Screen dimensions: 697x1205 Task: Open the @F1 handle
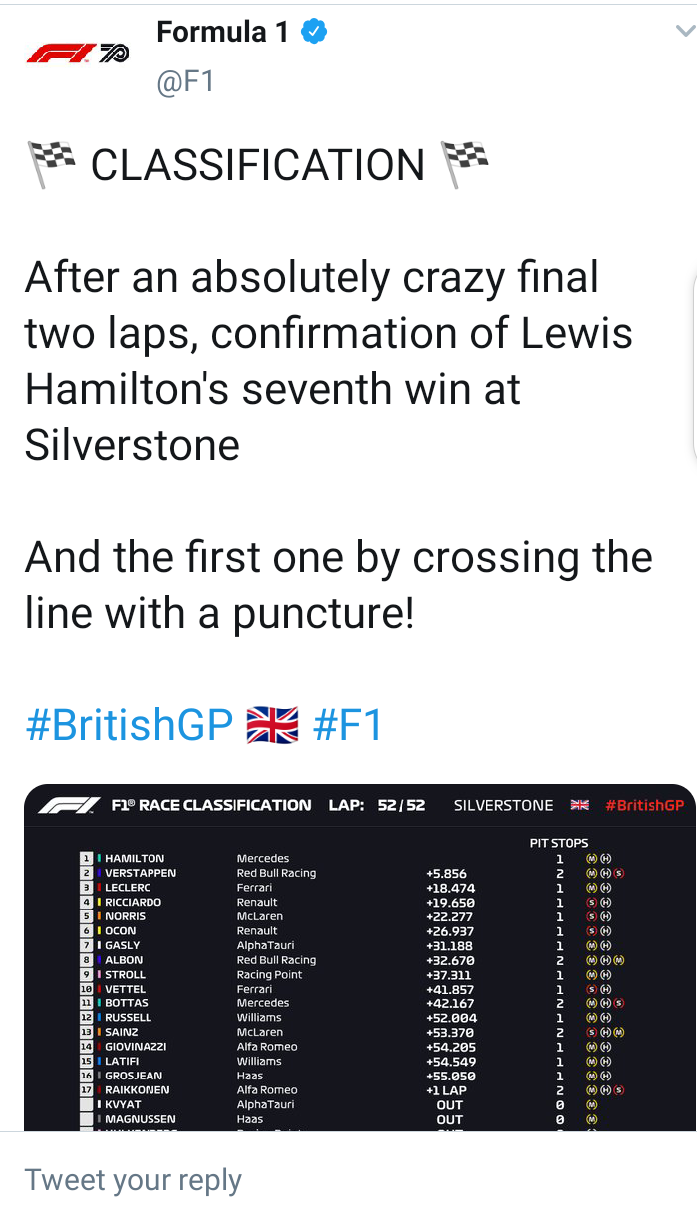tap(185, 81)
